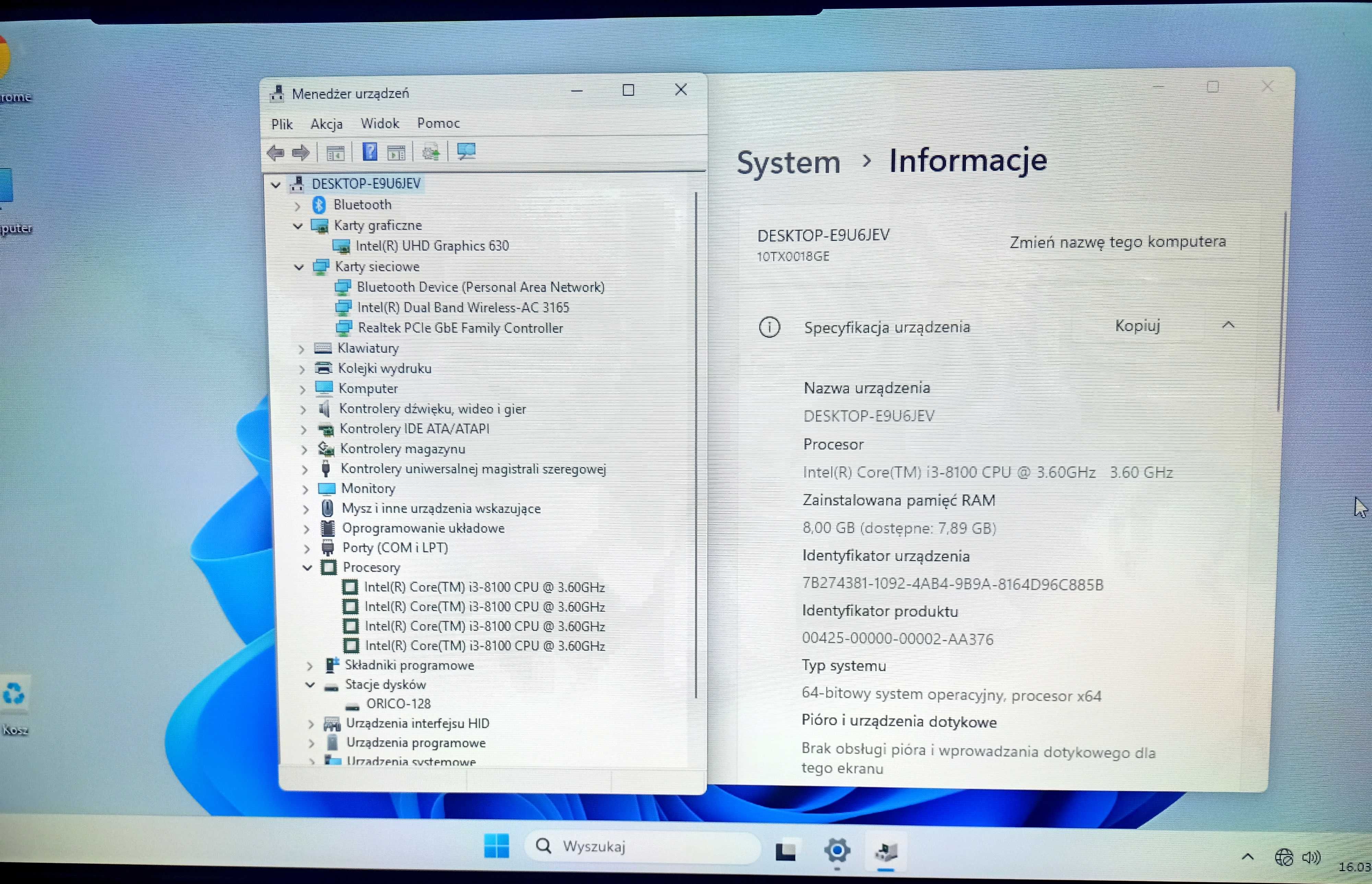The image size is (1372, 884).
Task: Expand Składniki programowe category
Action: (x=310, y=667)
